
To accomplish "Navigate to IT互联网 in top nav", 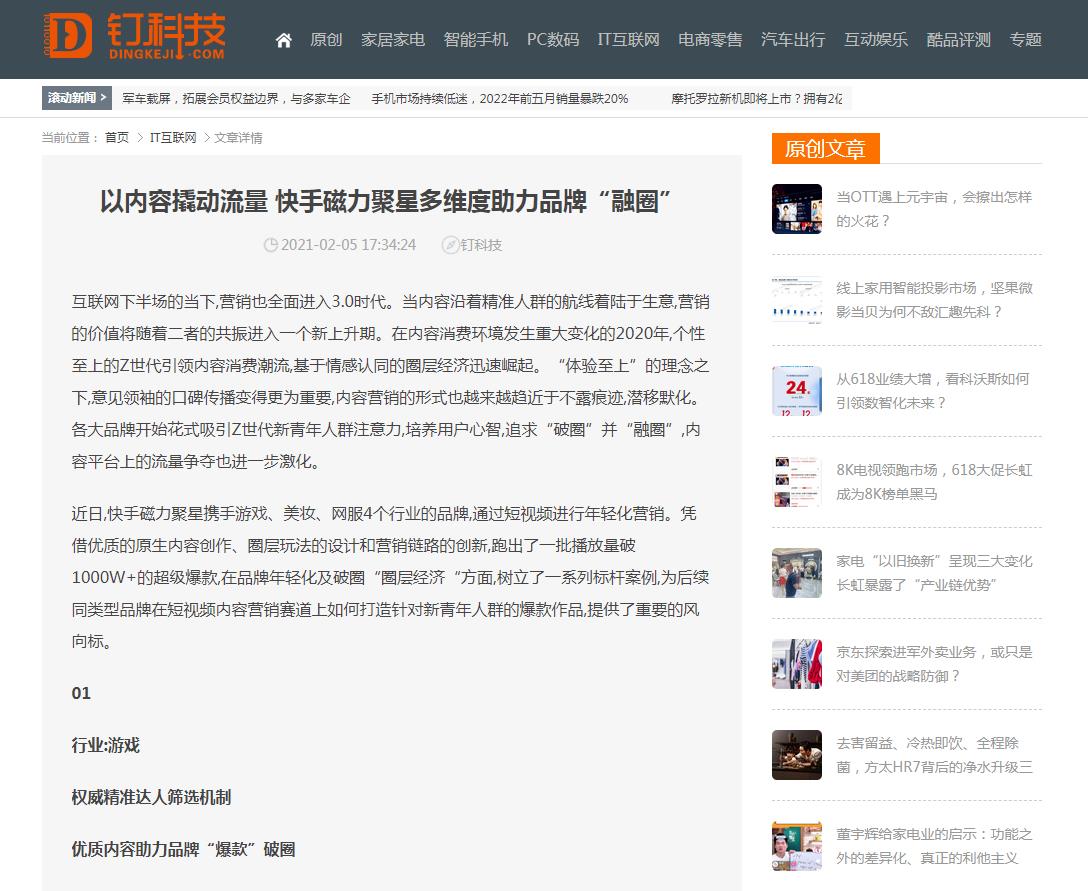I will click(x=629, y=40).
